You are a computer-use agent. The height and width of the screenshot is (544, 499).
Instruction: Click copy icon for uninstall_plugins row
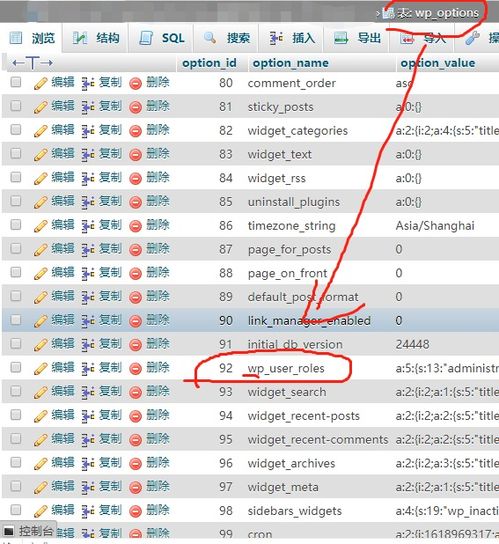tap(88, 202)
